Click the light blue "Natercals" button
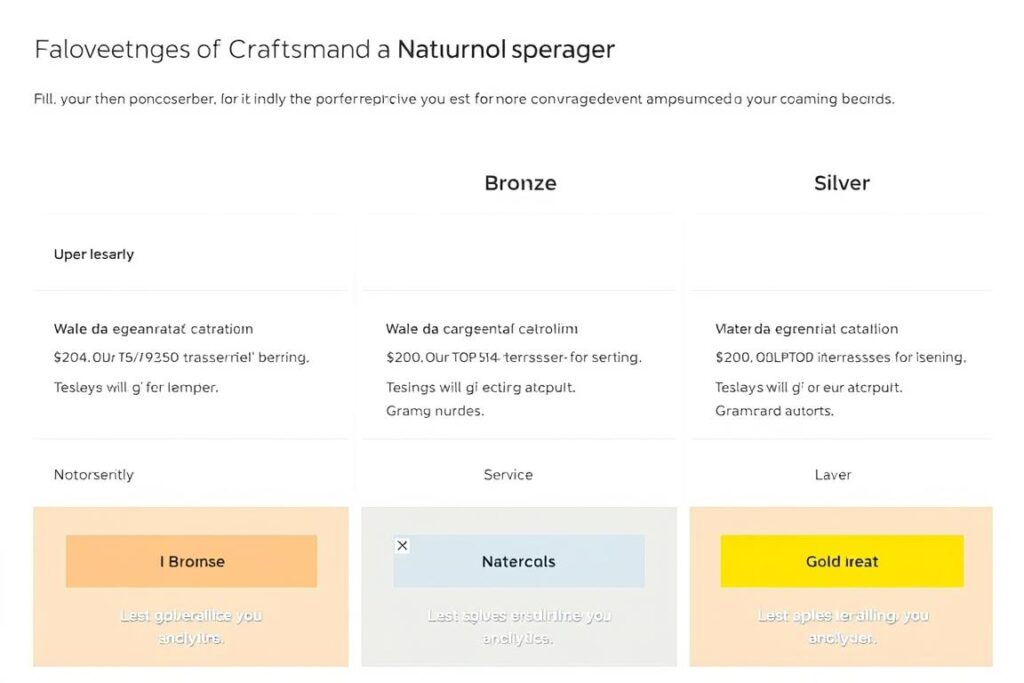 coord(518,561)
